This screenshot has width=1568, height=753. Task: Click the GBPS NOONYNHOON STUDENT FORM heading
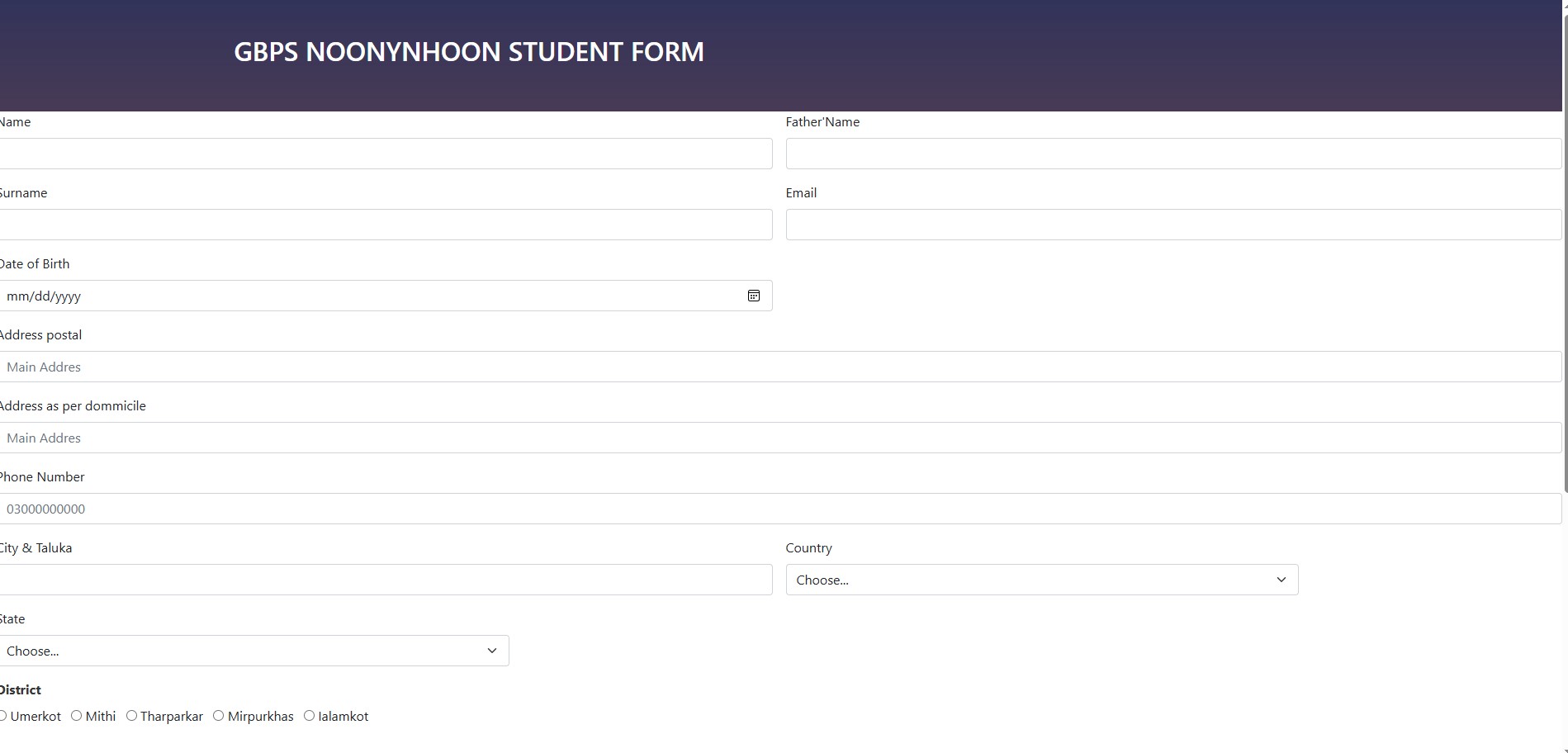point(469,52)
